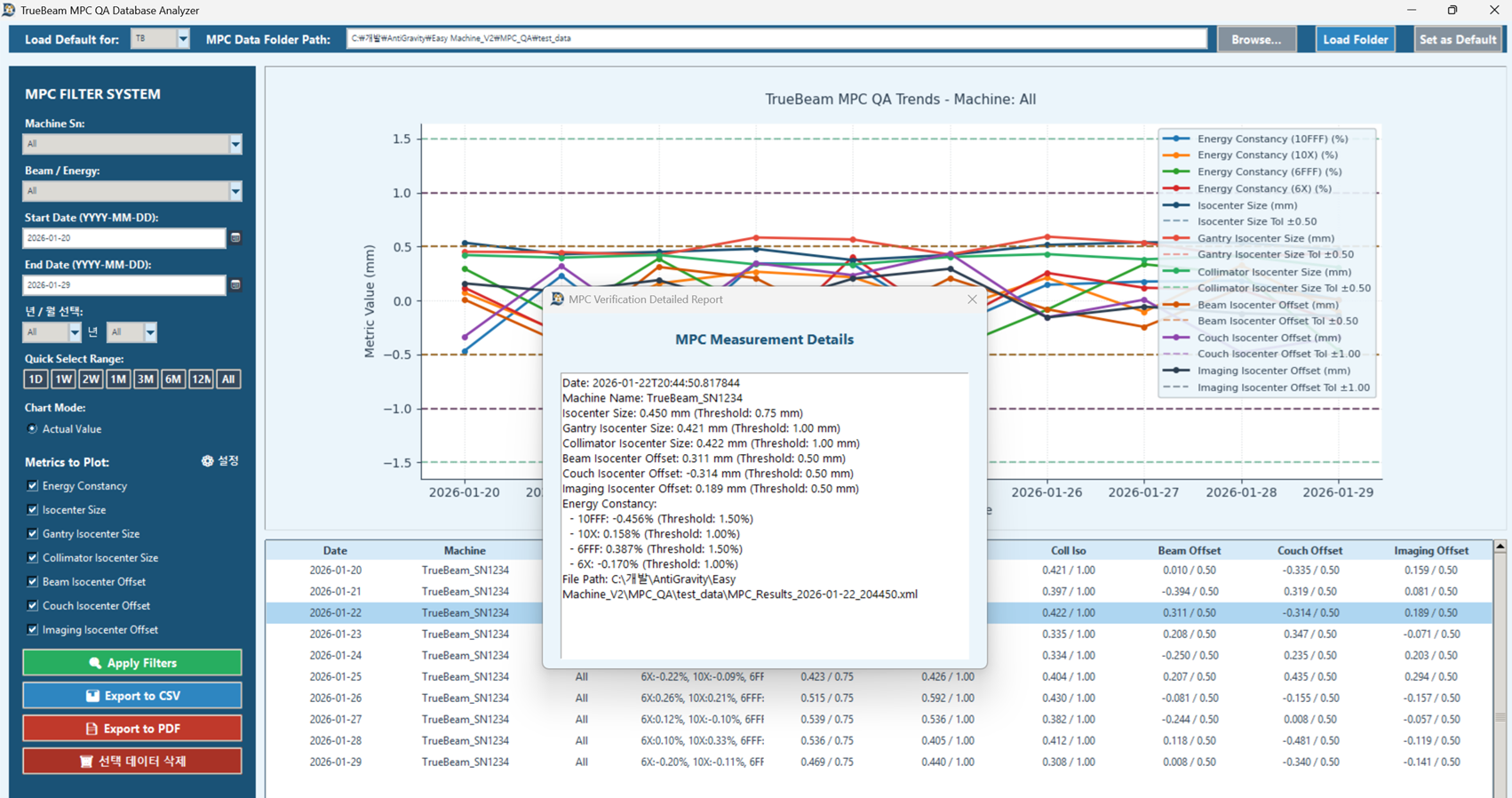1512x798 pixels.
Task: Open the 설정 gear settings
Action: (220, 461)
